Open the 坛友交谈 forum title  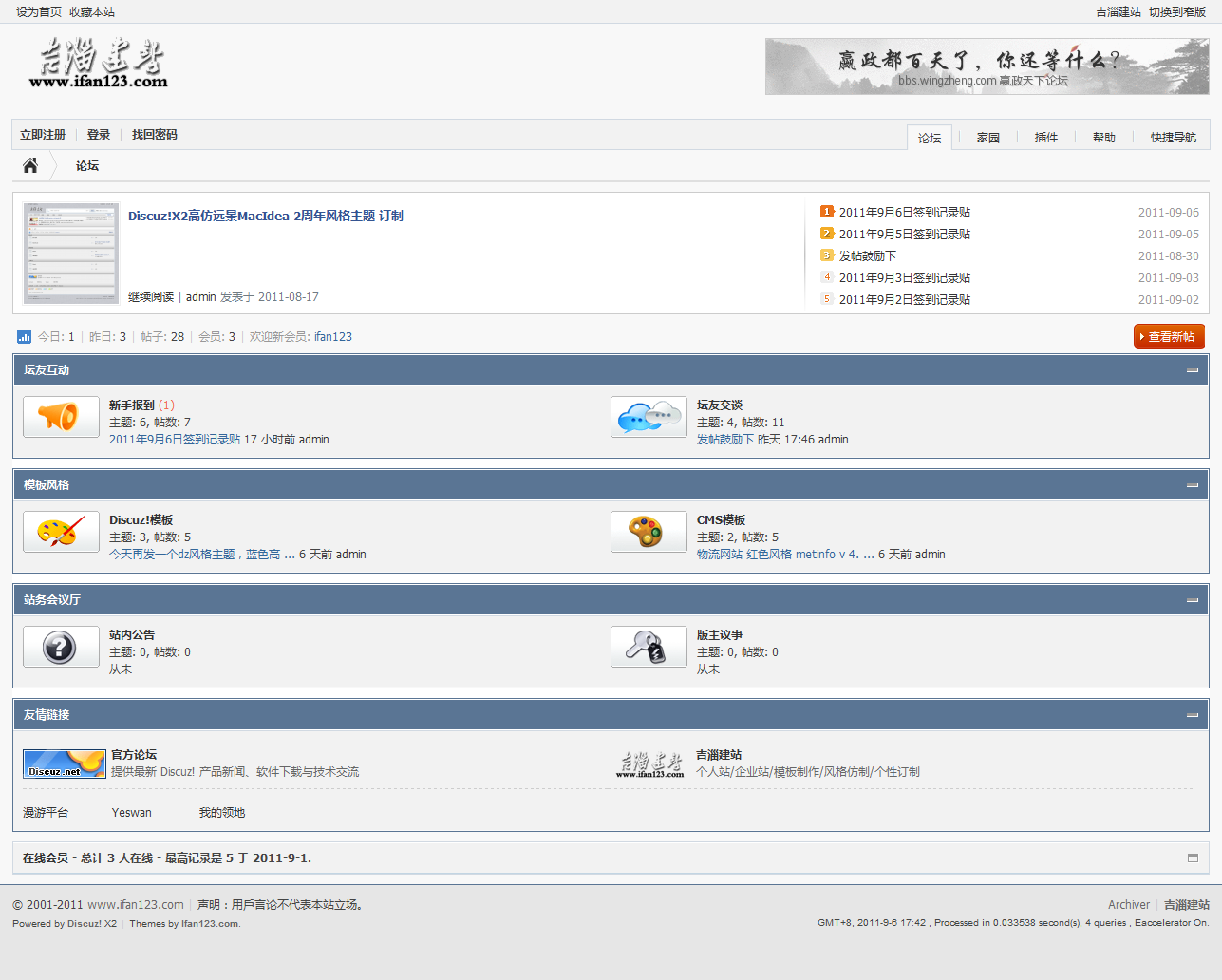720,405
